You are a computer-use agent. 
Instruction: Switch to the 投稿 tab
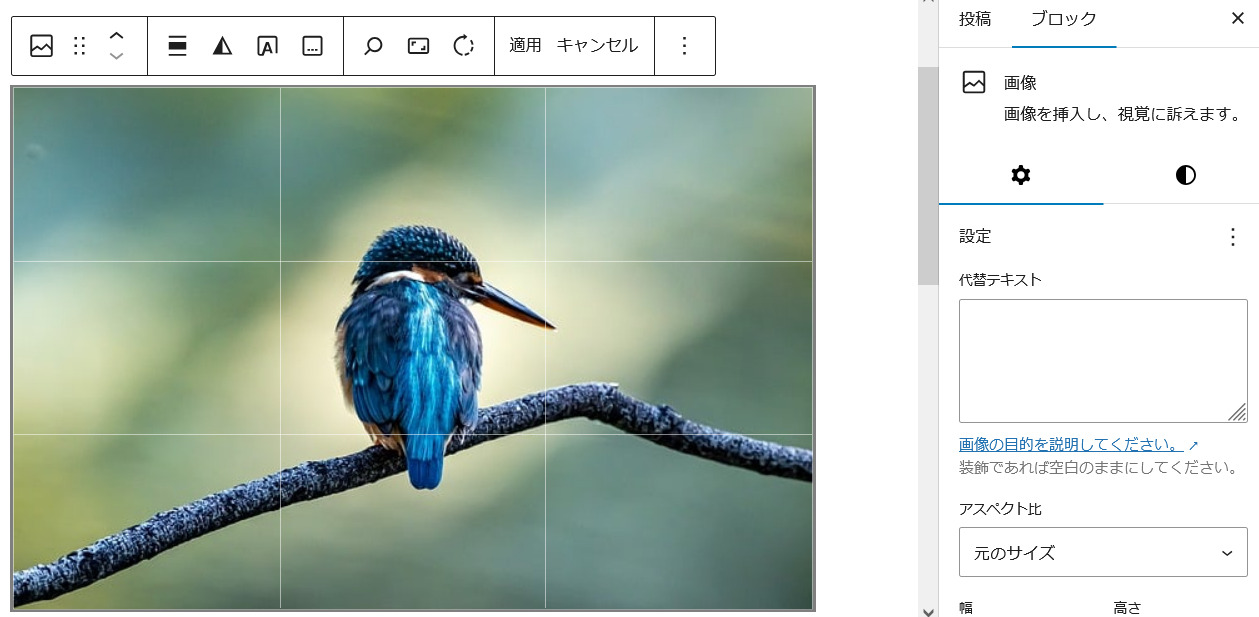pos(975,19)
